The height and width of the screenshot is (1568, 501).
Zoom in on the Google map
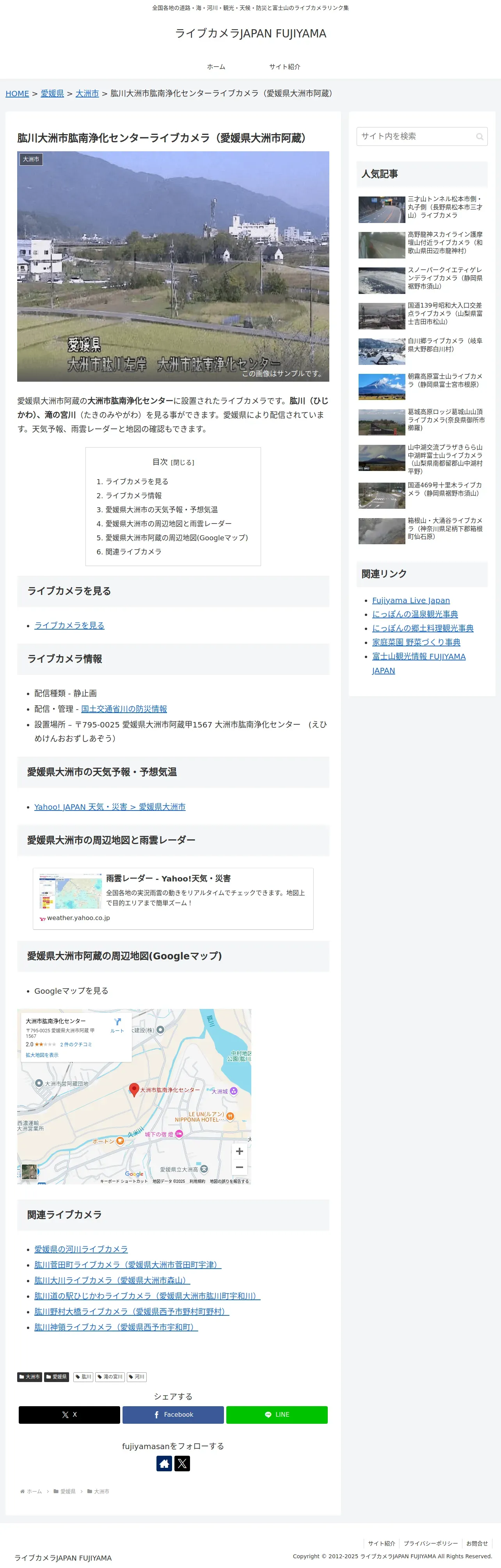(x=240, y=1151)
